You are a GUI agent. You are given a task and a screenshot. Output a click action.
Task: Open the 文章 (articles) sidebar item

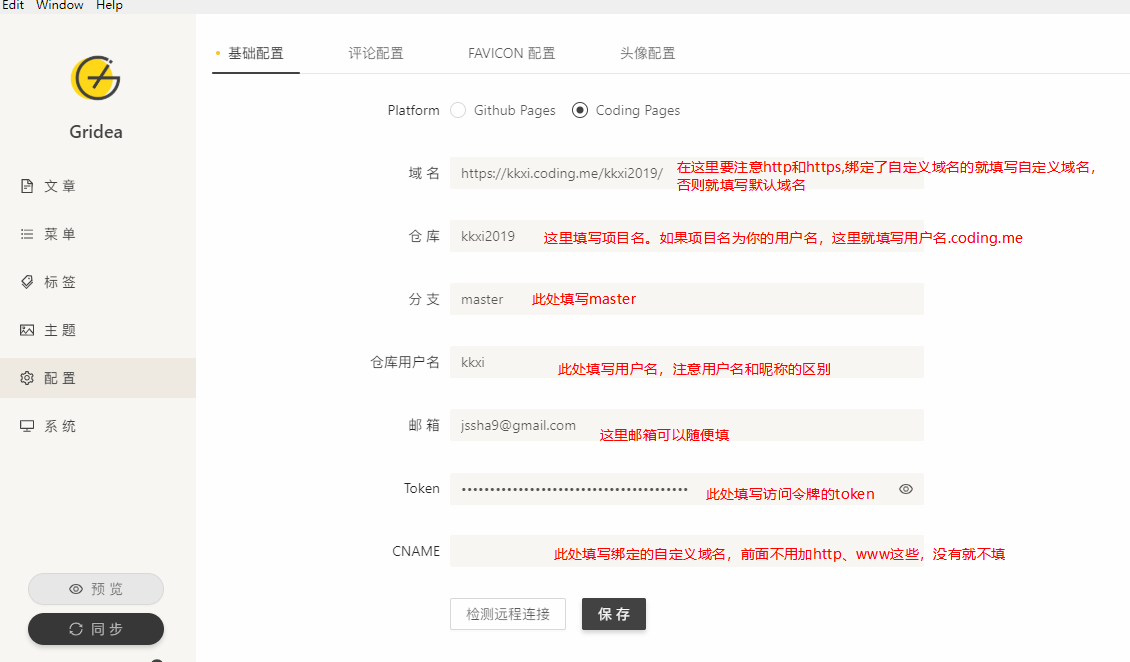point(98,186)
